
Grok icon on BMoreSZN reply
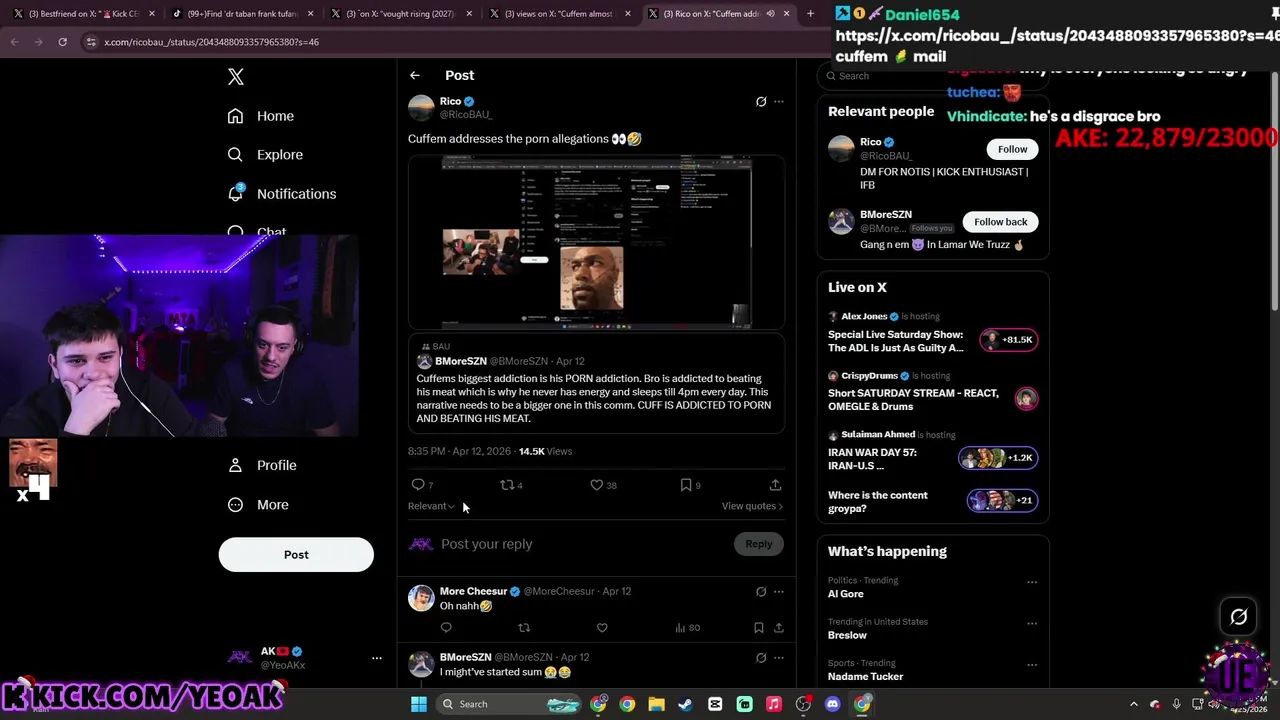click(761, 657)
